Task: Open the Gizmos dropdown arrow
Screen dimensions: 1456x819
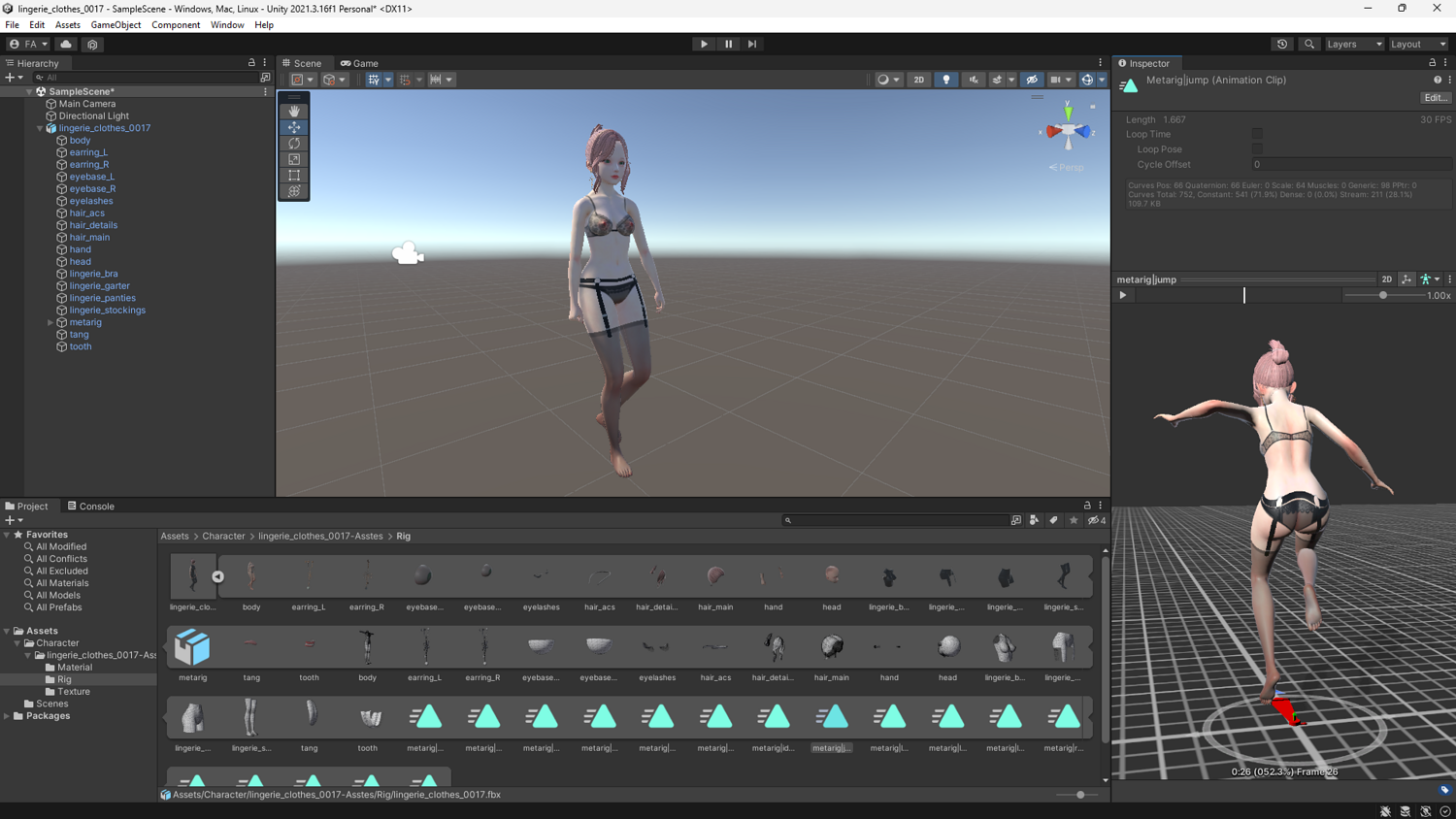Action: click(1101, 80)
